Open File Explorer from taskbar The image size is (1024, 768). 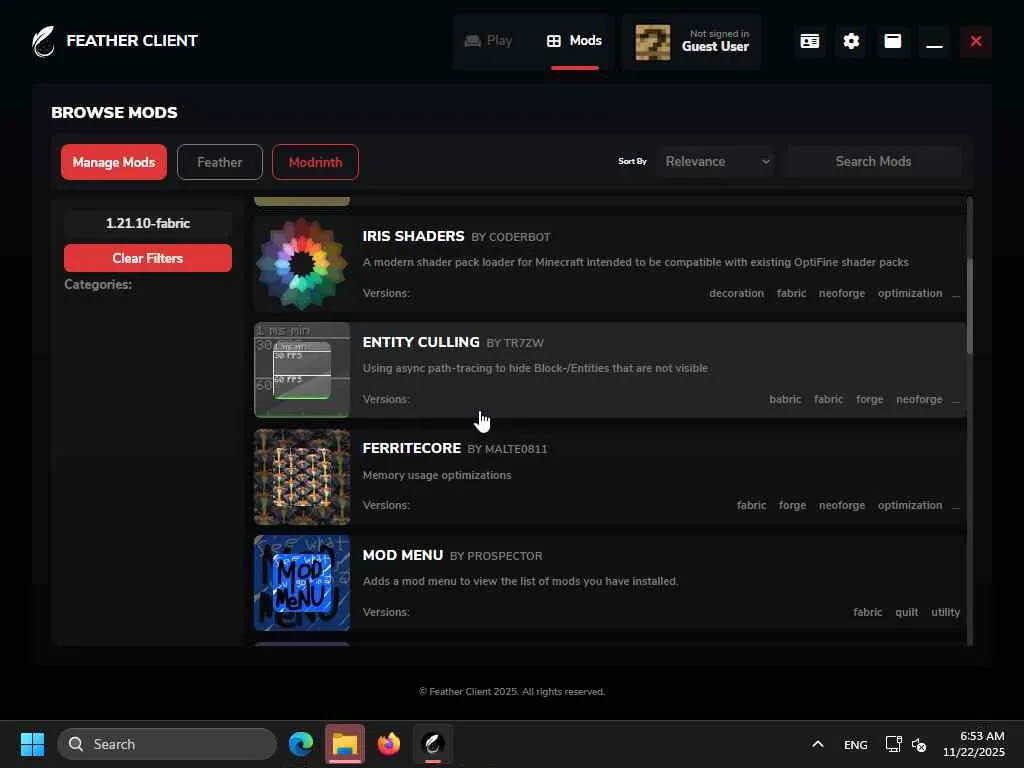pyautogui.click(x=345, y=744)
